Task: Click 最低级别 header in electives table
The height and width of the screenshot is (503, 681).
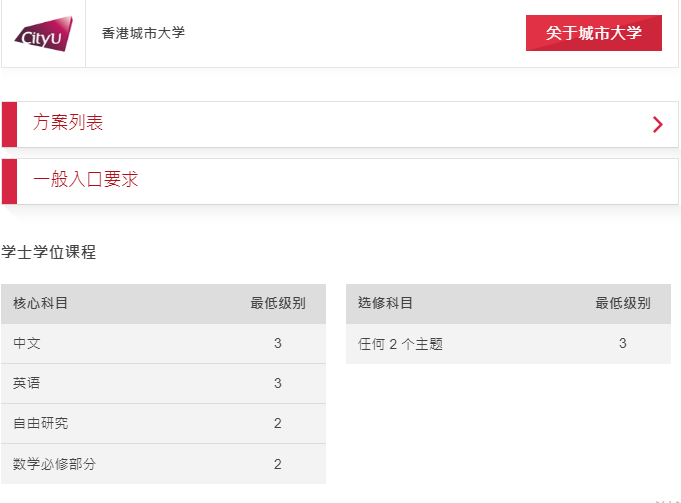Action: point(623,303)
